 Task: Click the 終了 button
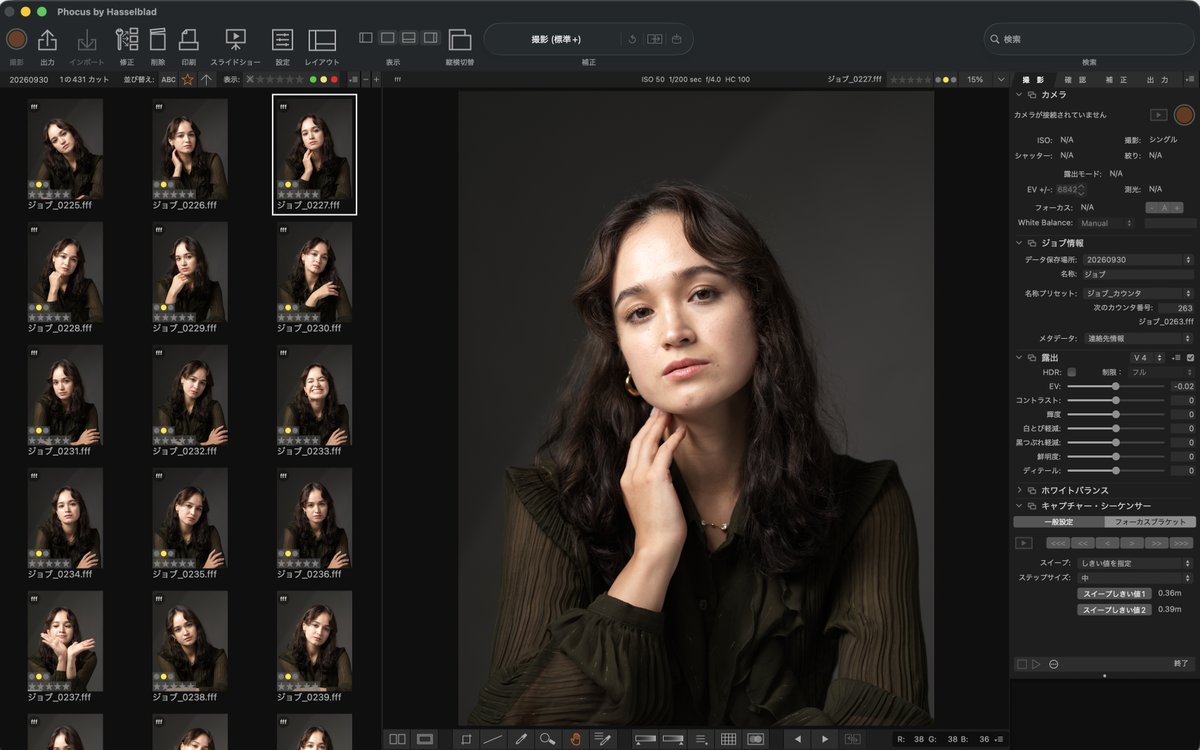(x=1182, y=664)
